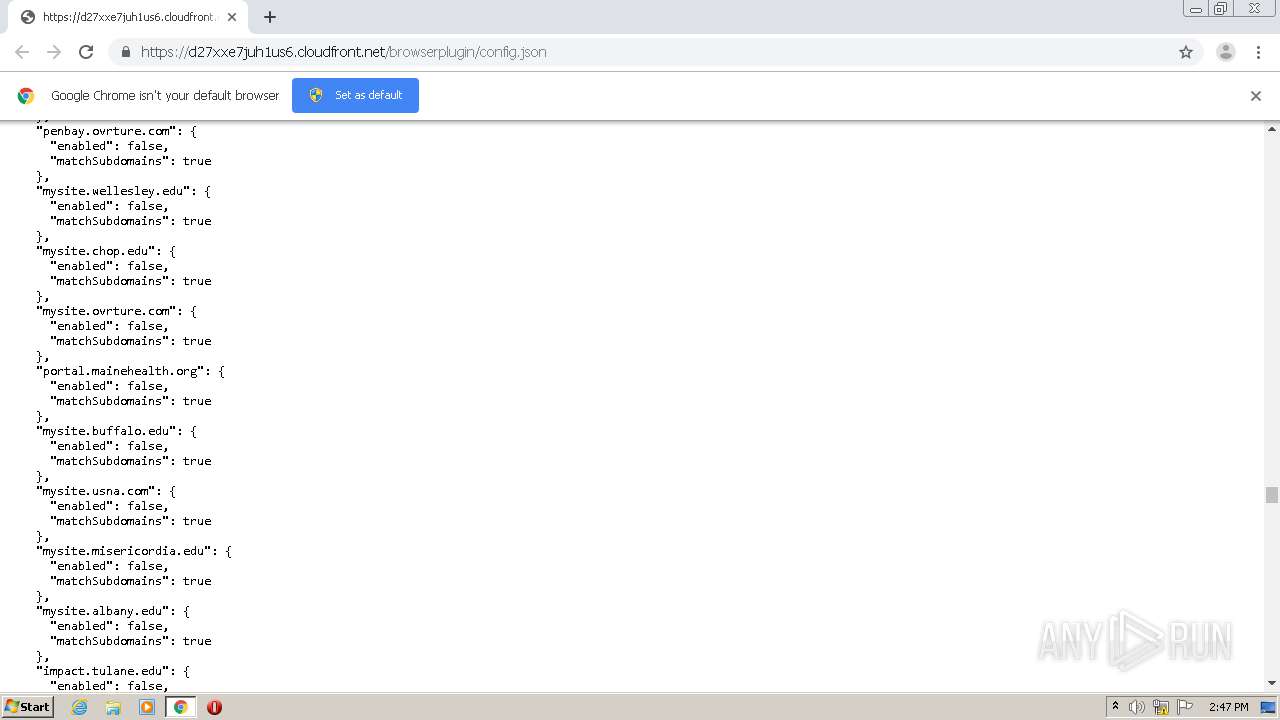The image size is (1280, 720).
Task: Click "mysite.misericordia.edu" key text
Action: [x=125, y=551]
